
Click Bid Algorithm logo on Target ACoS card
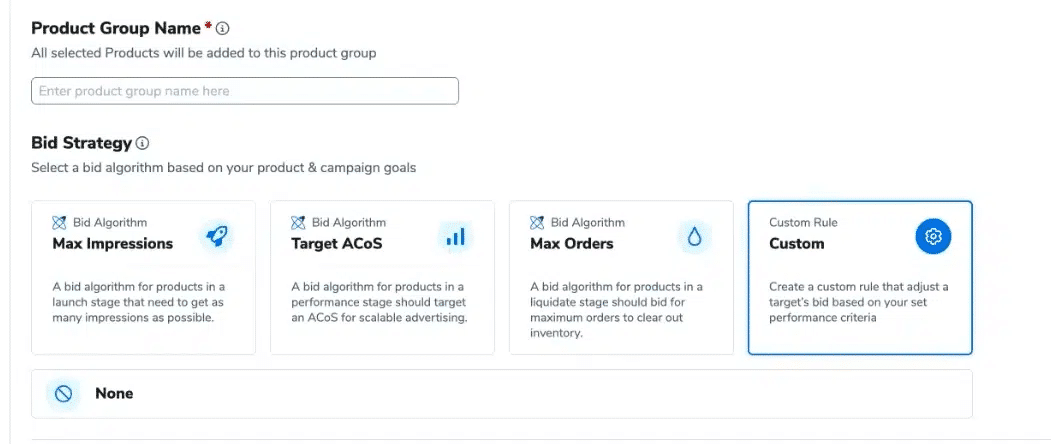click(298, 222)
